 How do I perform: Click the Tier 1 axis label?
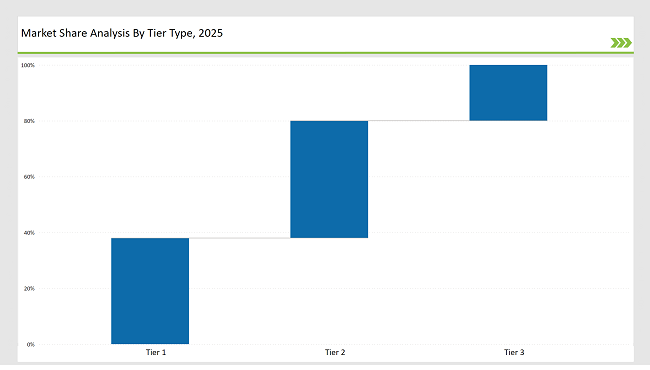[156, 352]
